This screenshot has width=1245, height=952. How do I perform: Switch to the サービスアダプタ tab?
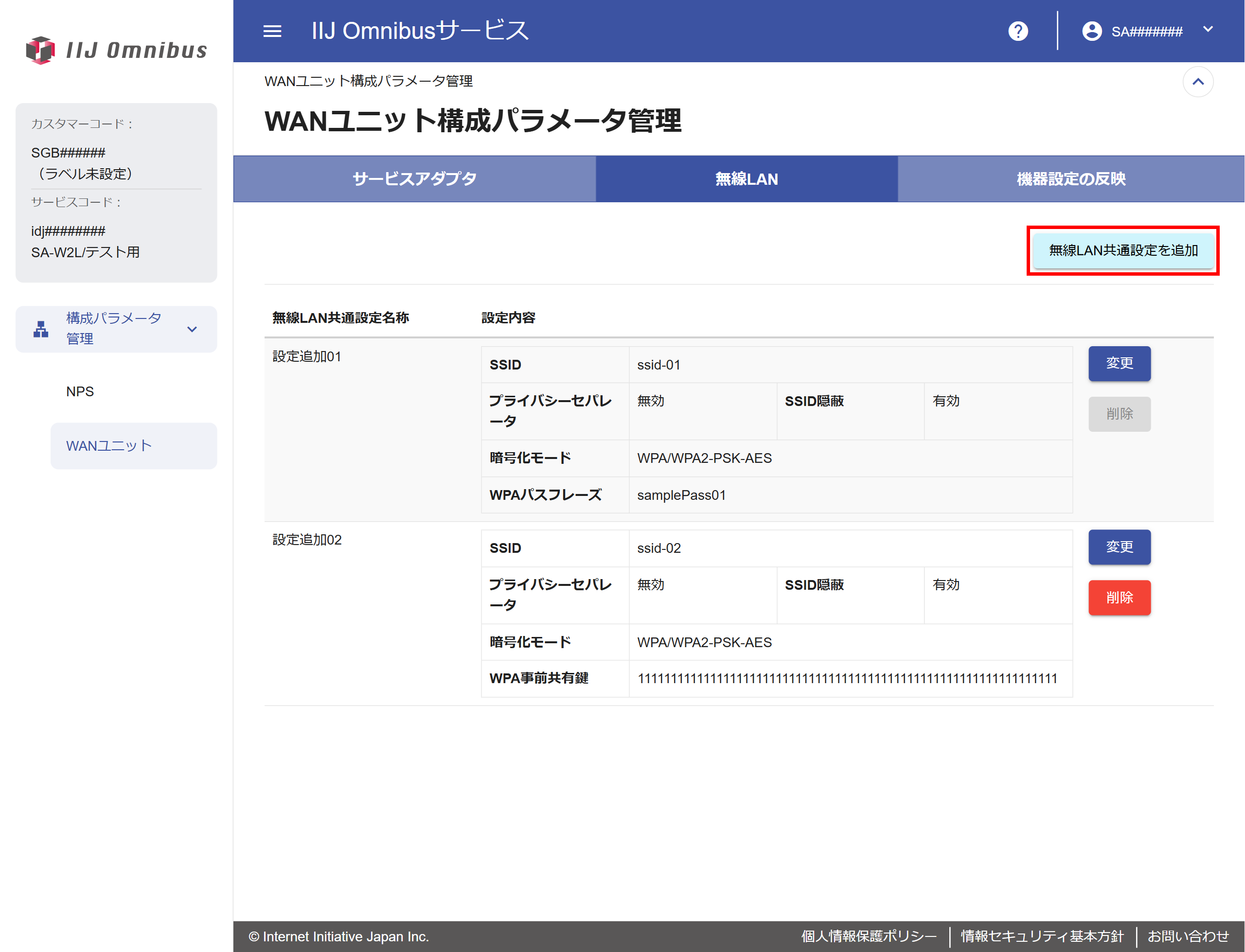[414, 179]
